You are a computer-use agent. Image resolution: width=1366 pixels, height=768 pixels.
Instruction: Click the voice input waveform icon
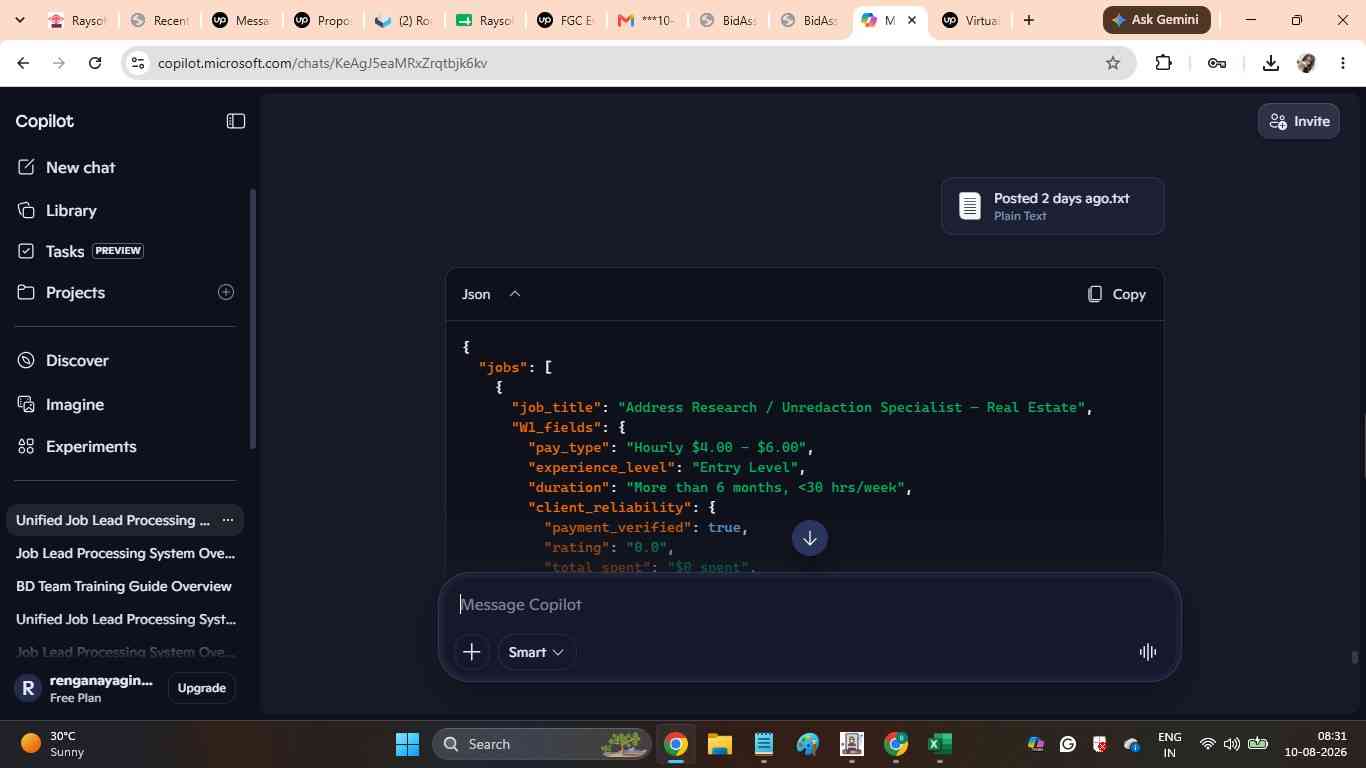pos(1148,652)
